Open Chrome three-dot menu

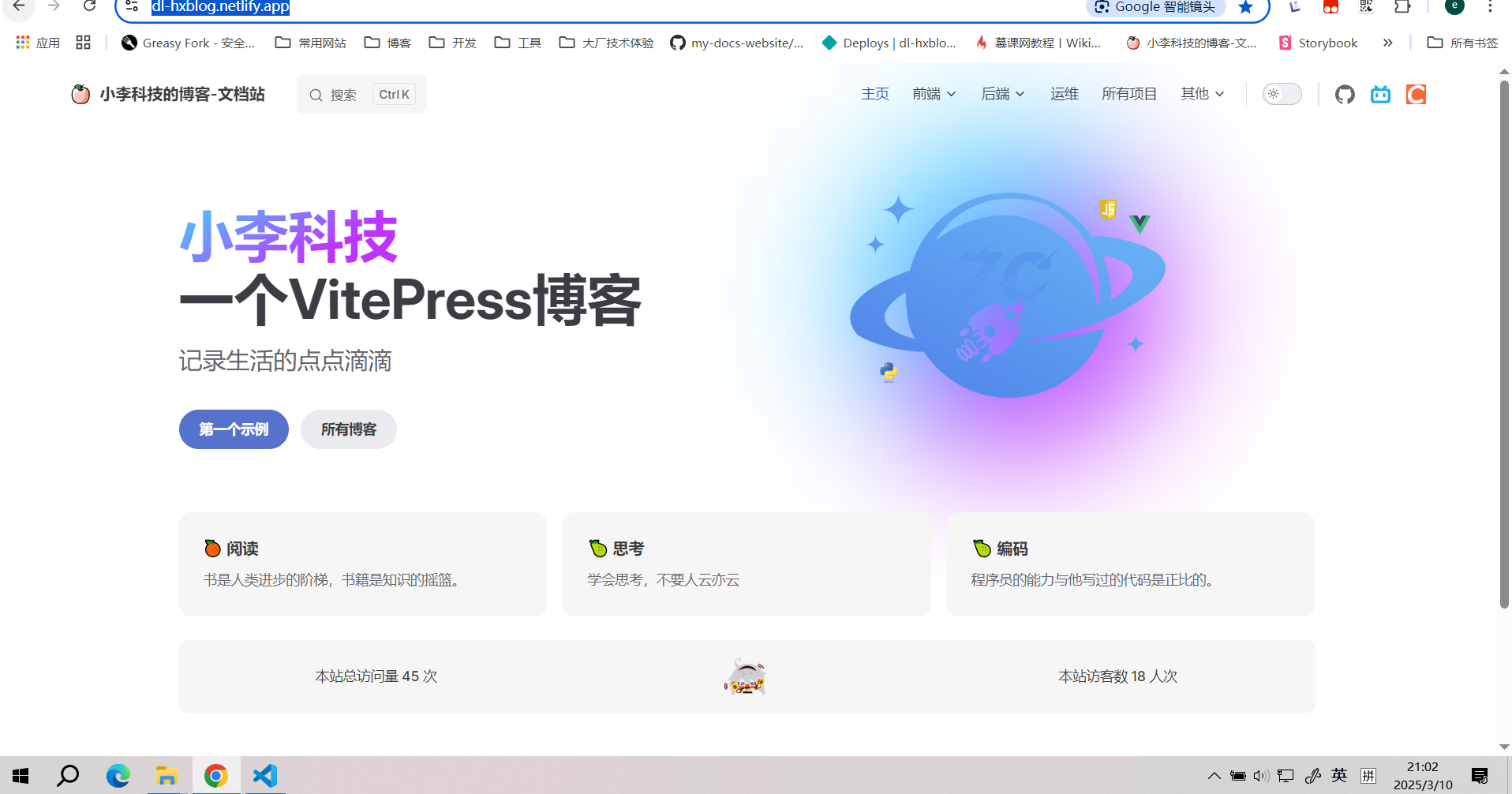click(1490, 7)
